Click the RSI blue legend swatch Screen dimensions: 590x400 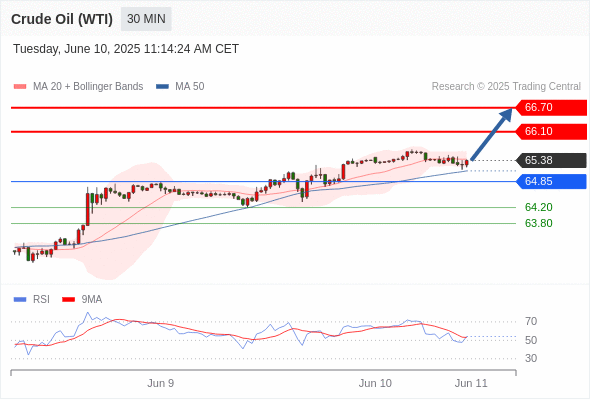[x=20, y=300]
